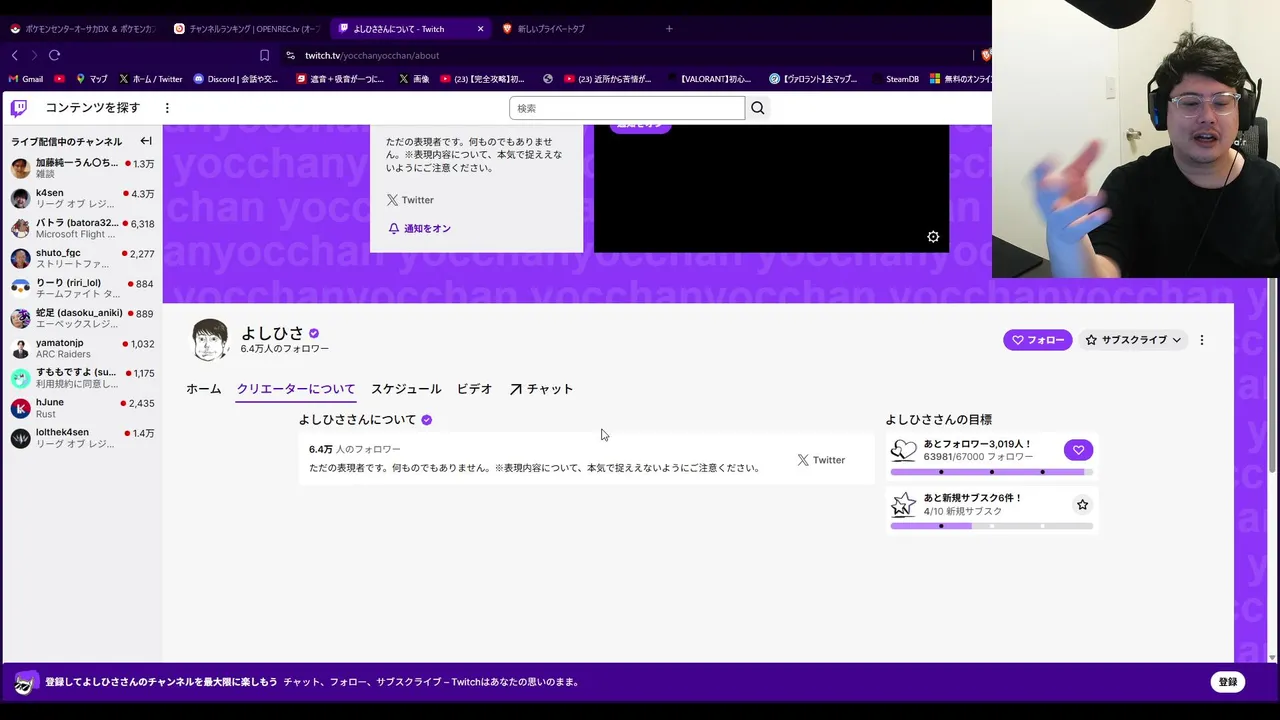Open Twitter link in about section
Viewport: 1280px width, 720px height.
(x=821, y=460)
